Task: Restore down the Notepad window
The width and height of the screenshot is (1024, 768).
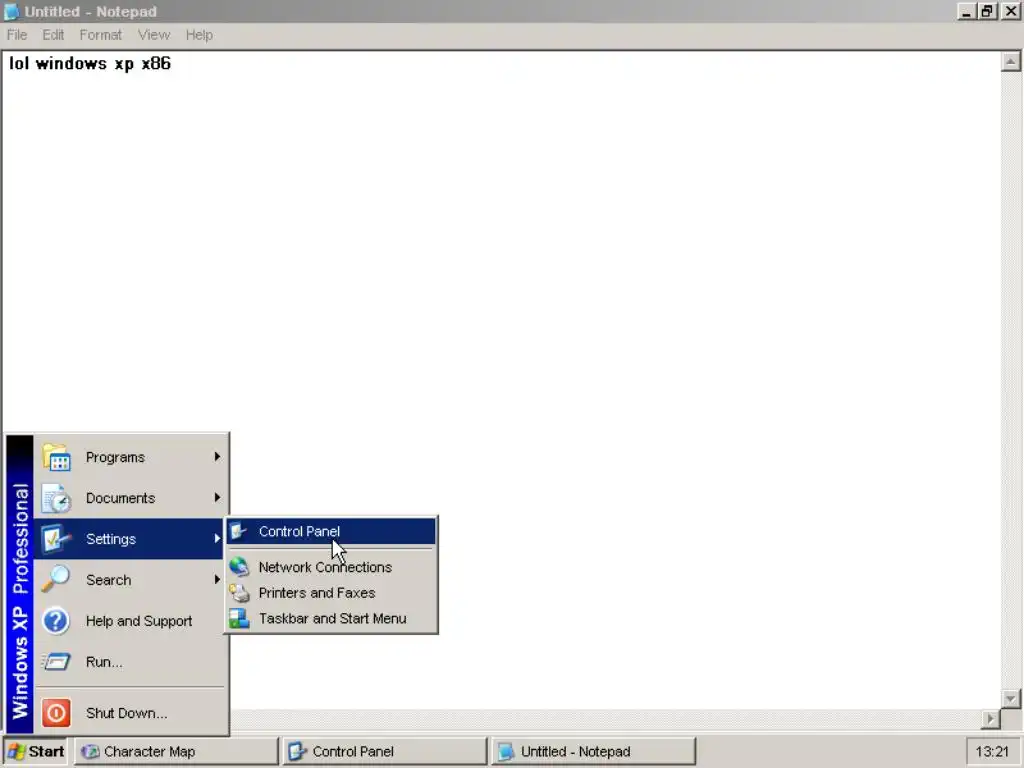Action: (987, 11)
